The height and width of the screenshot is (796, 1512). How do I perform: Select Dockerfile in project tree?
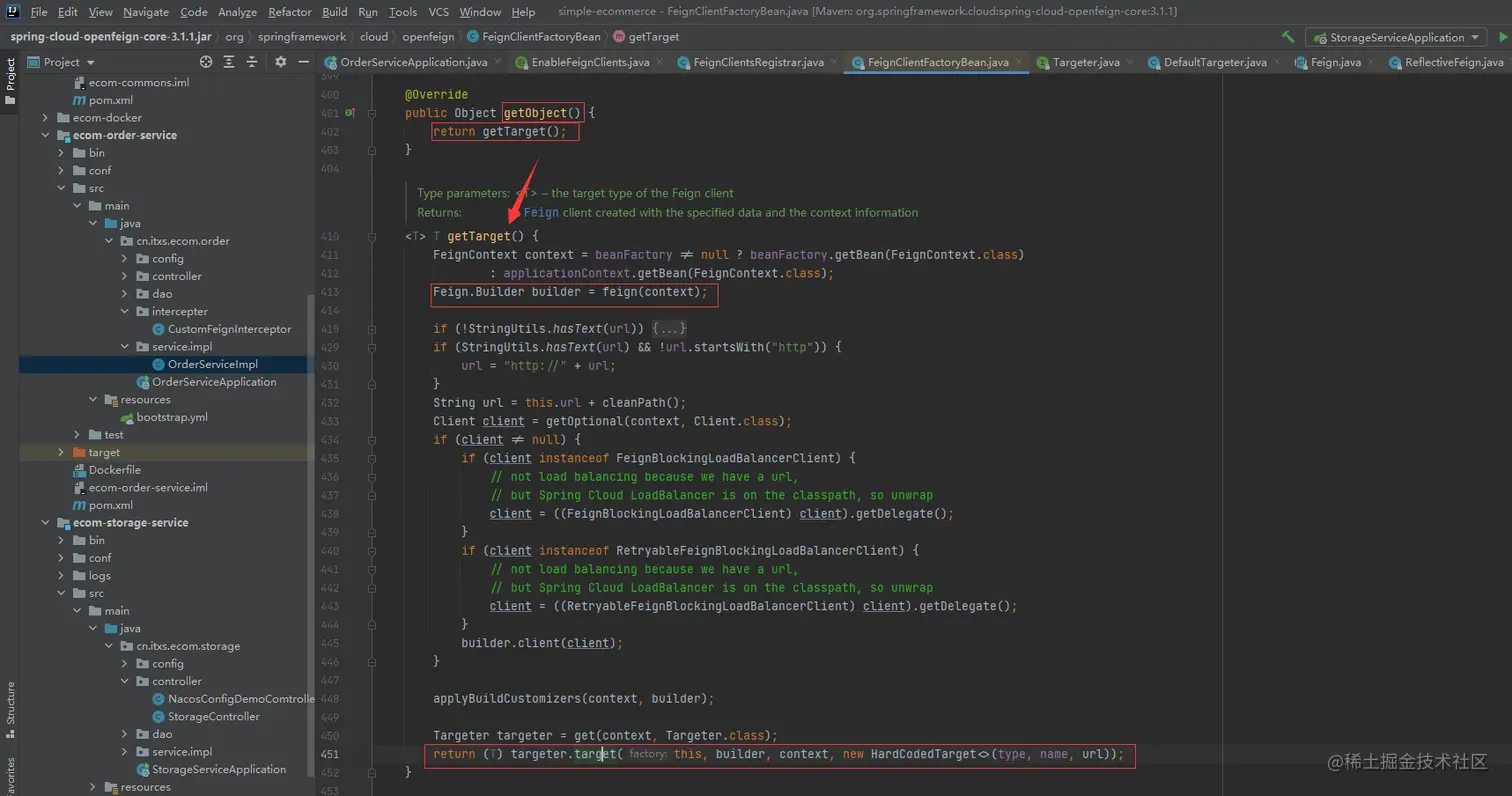click(x=114, y=470)
